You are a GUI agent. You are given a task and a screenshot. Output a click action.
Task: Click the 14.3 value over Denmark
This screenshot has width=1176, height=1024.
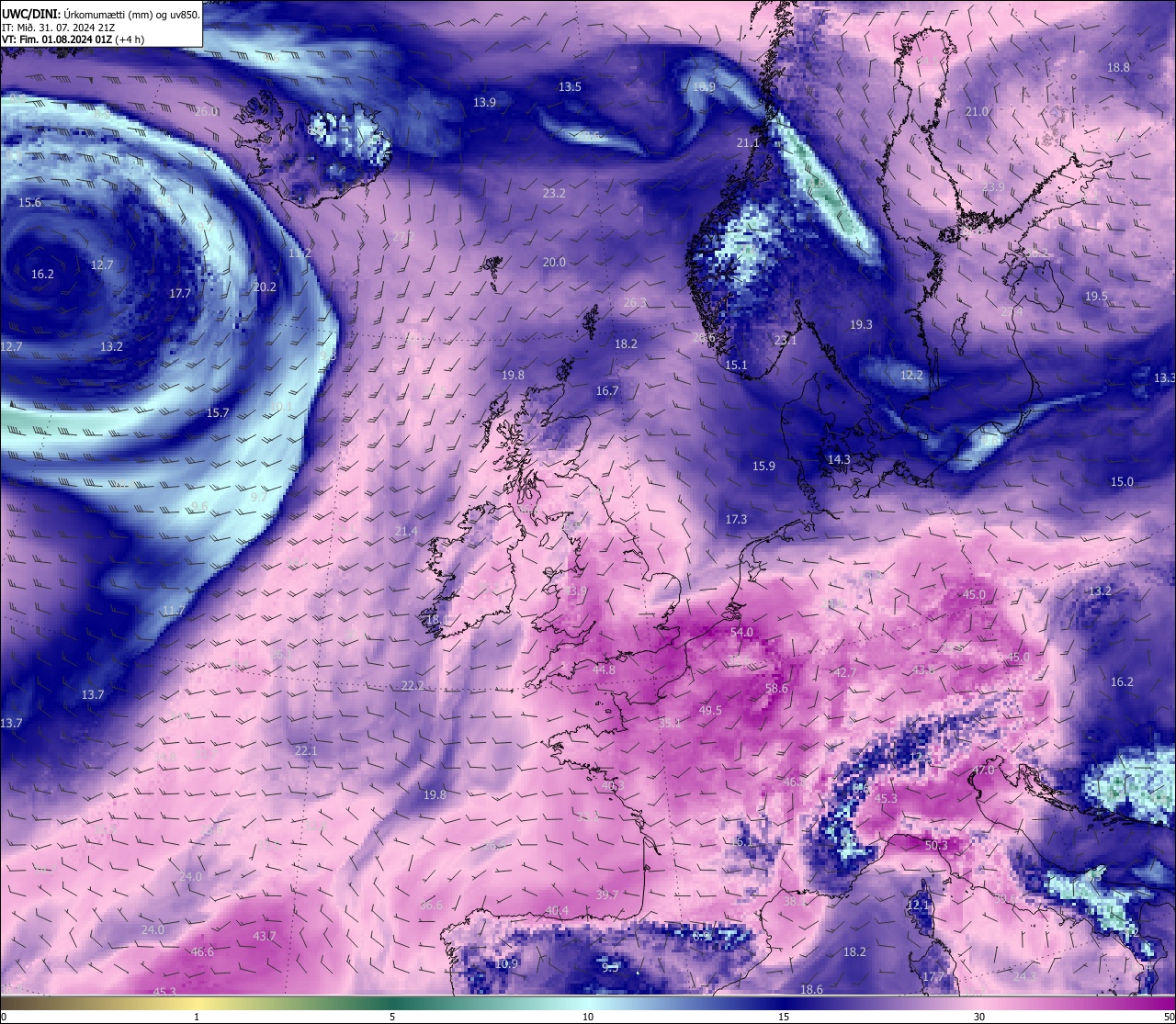tap(839, 460)
